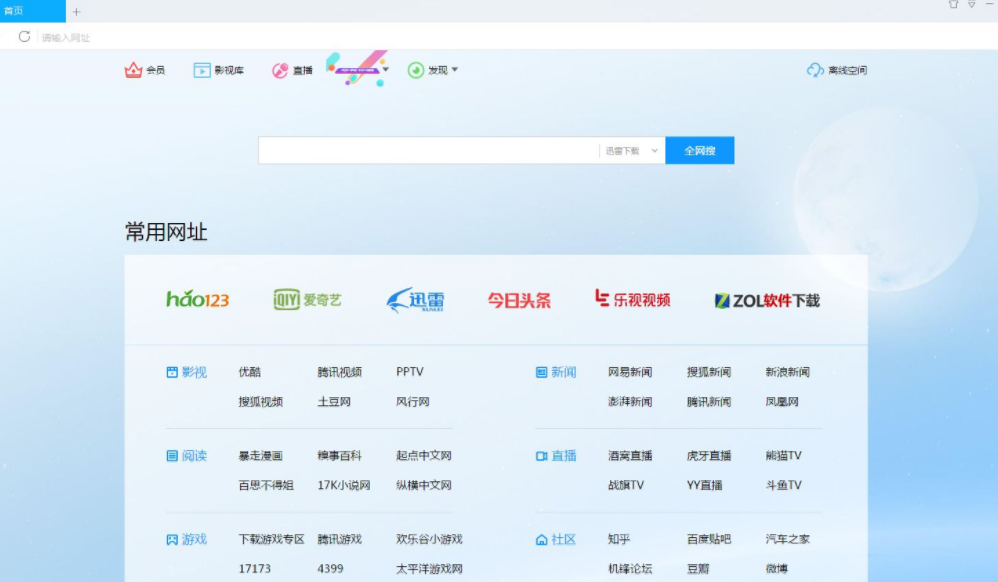Expand the promotional banner dropdown arrow
The width and height of the screenshot is (998, 582).
point(386,69)
